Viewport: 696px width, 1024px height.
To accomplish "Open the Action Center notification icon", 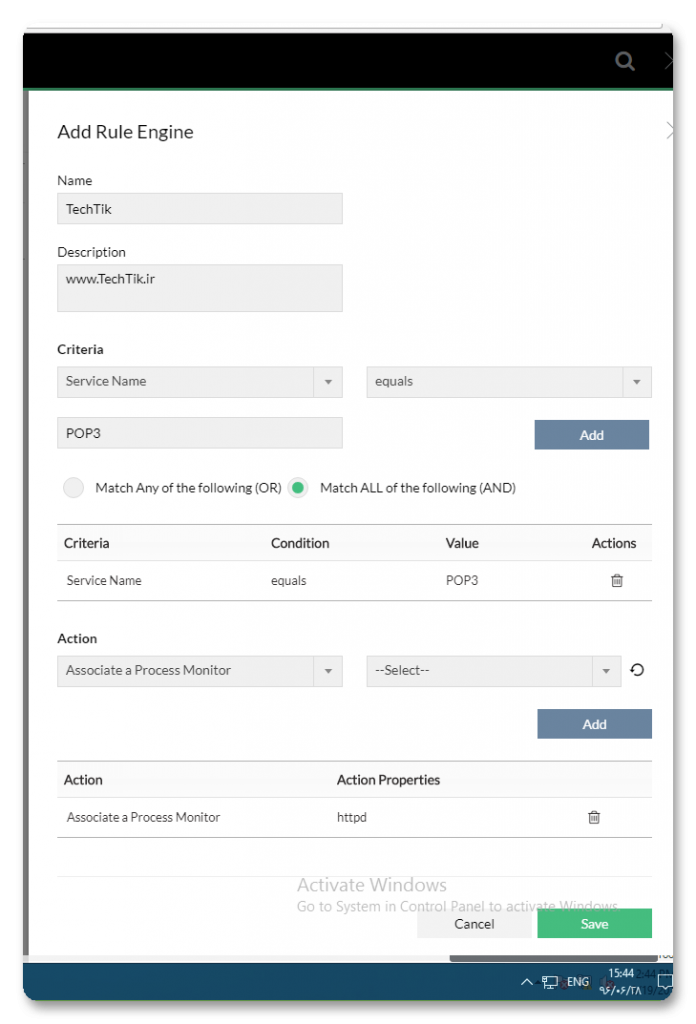I will tap(664, 982).
